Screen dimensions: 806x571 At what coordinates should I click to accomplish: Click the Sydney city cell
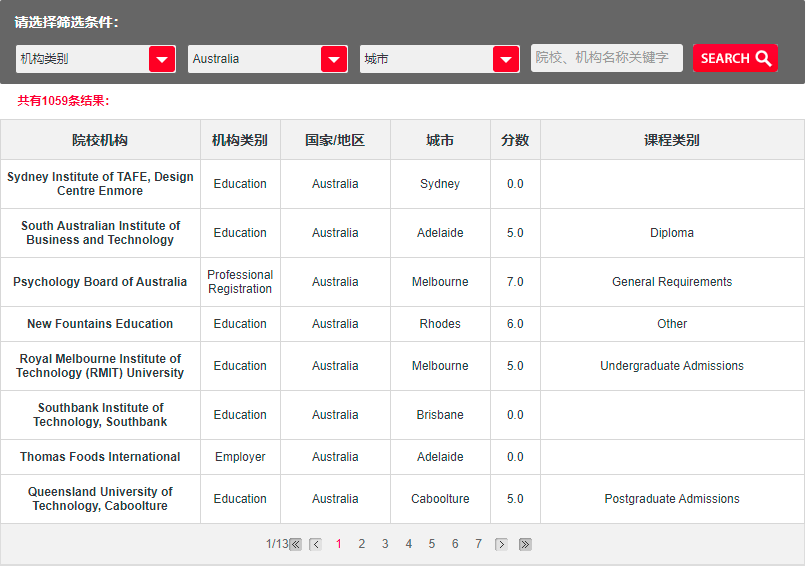(x=440, y=184)
